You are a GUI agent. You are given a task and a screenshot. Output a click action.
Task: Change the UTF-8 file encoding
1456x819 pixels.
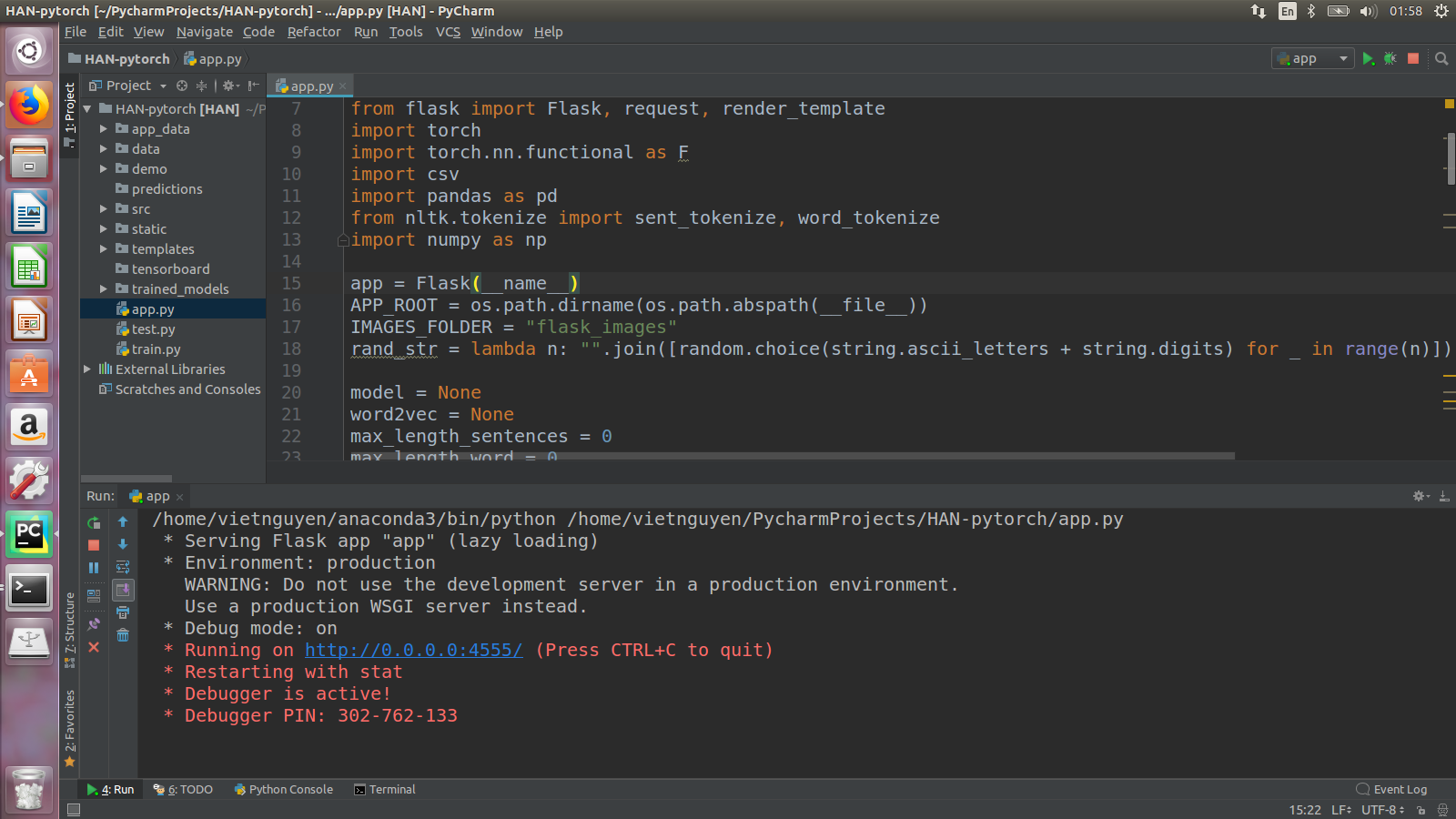[x=1382, y=810]
